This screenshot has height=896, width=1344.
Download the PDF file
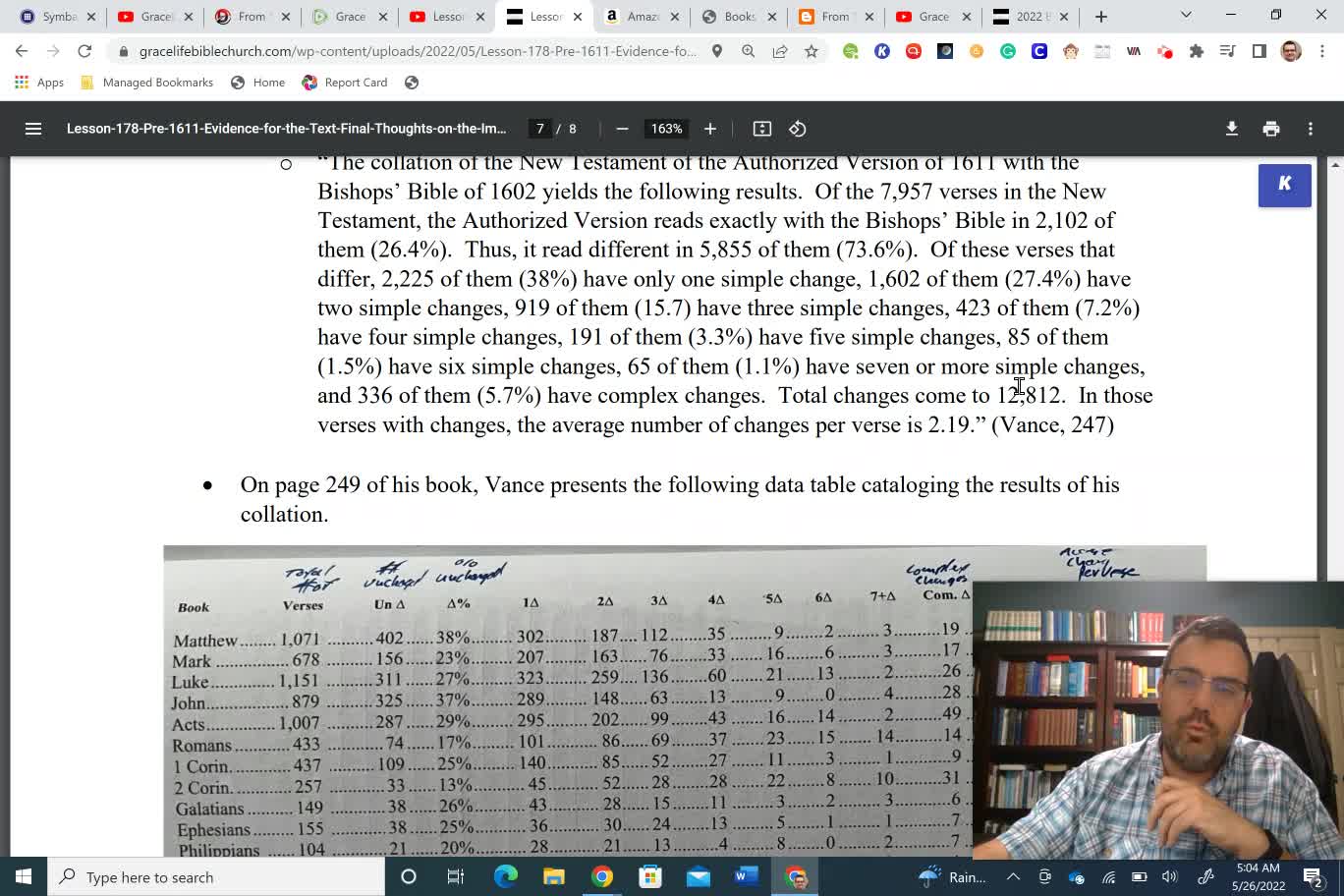tap(1232, 129)
